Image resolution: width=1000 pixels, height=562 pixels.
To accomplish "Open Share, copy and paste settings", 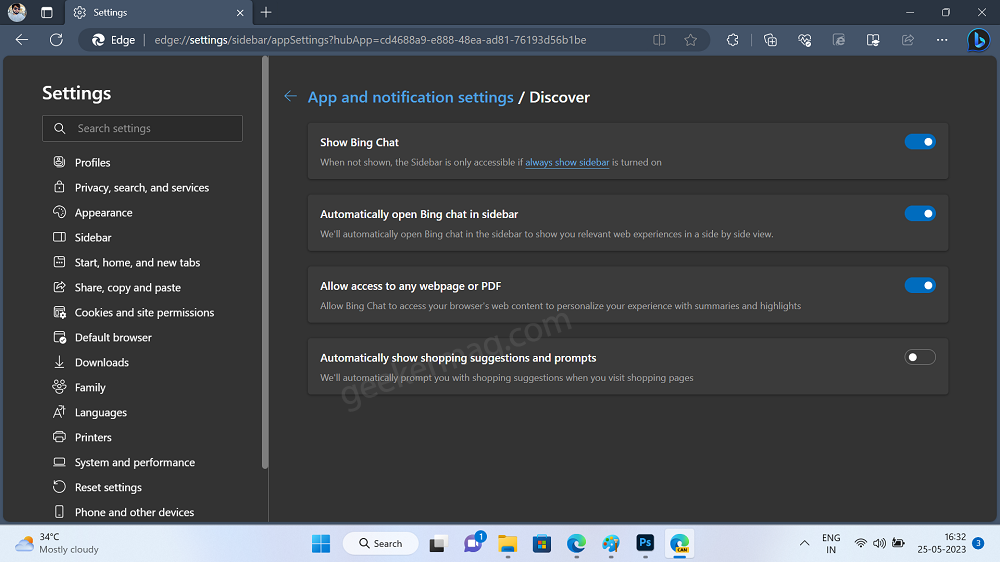I will 128,287.
